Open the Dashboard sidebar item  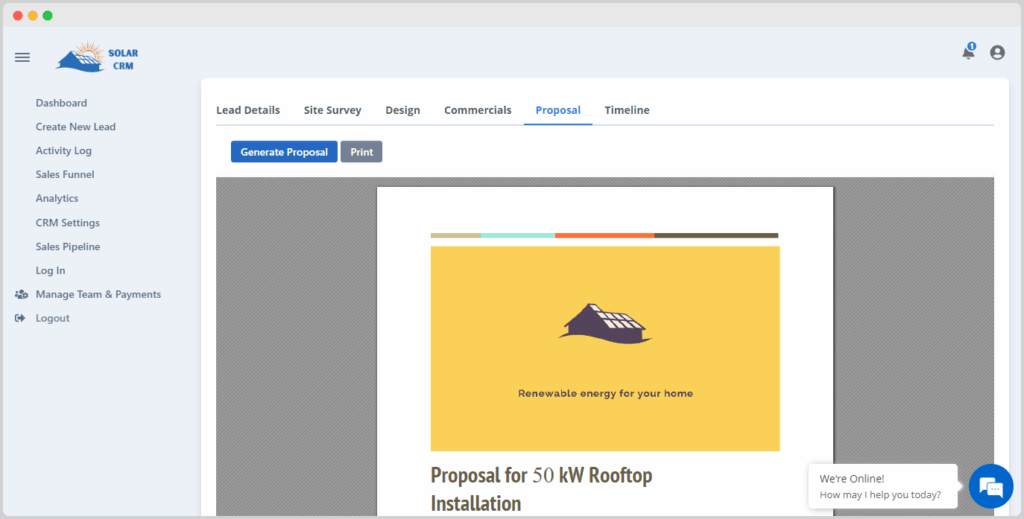click(x=61, y=103)
